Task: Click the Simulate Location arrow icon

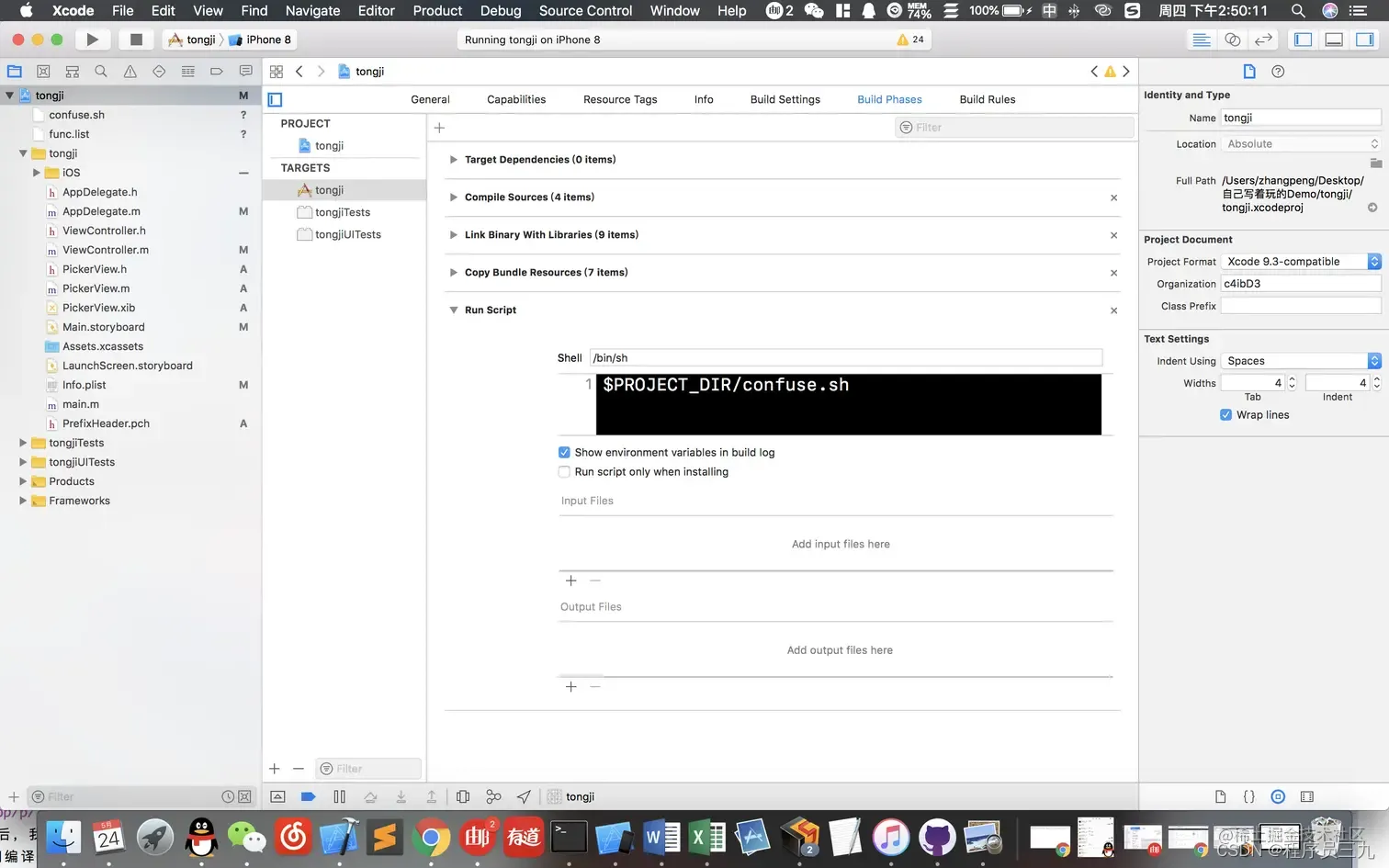Action: (x=524, y=797)
